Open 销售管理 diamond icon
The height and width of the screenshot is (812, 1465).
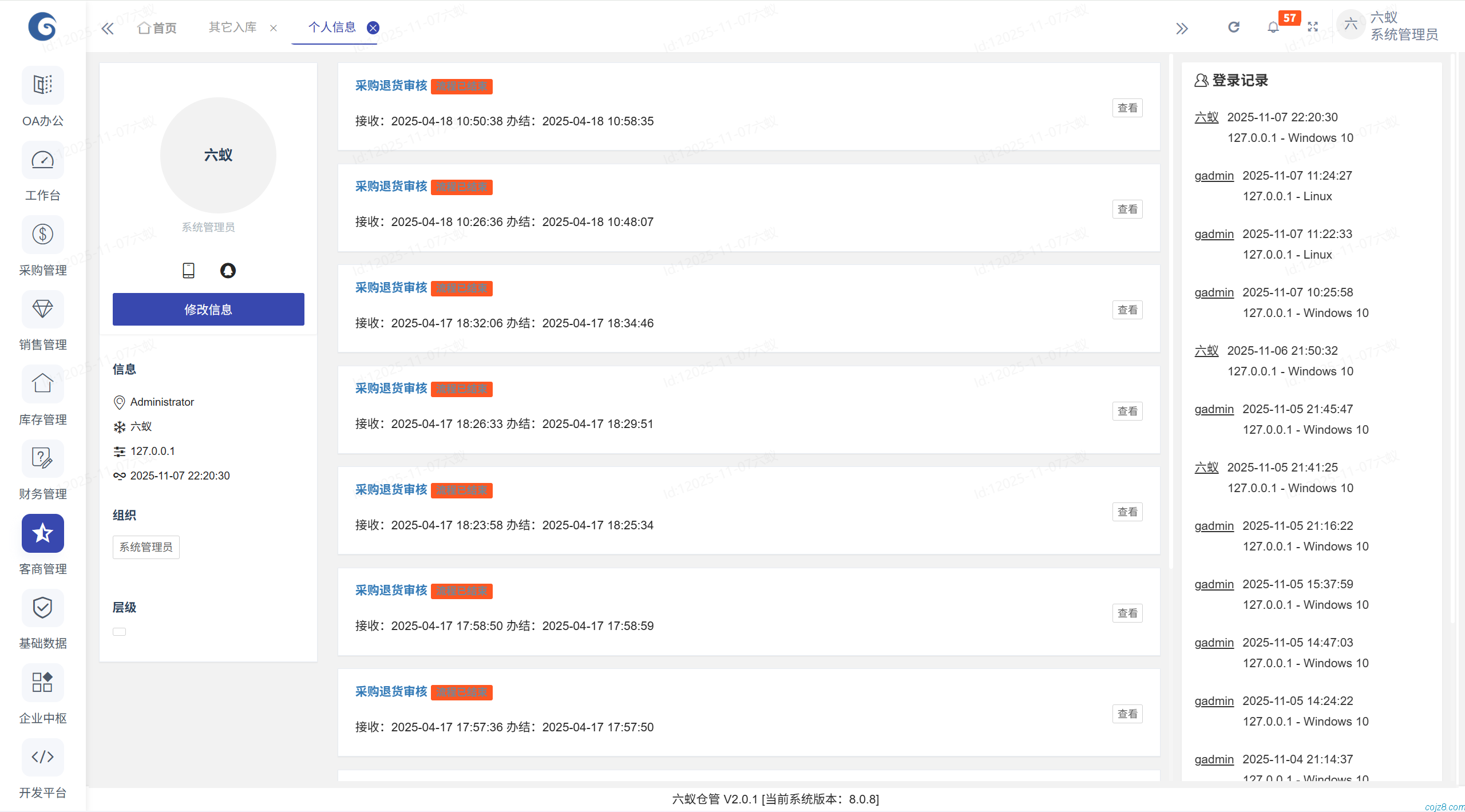pyautogui.click(x=42, y=310)
